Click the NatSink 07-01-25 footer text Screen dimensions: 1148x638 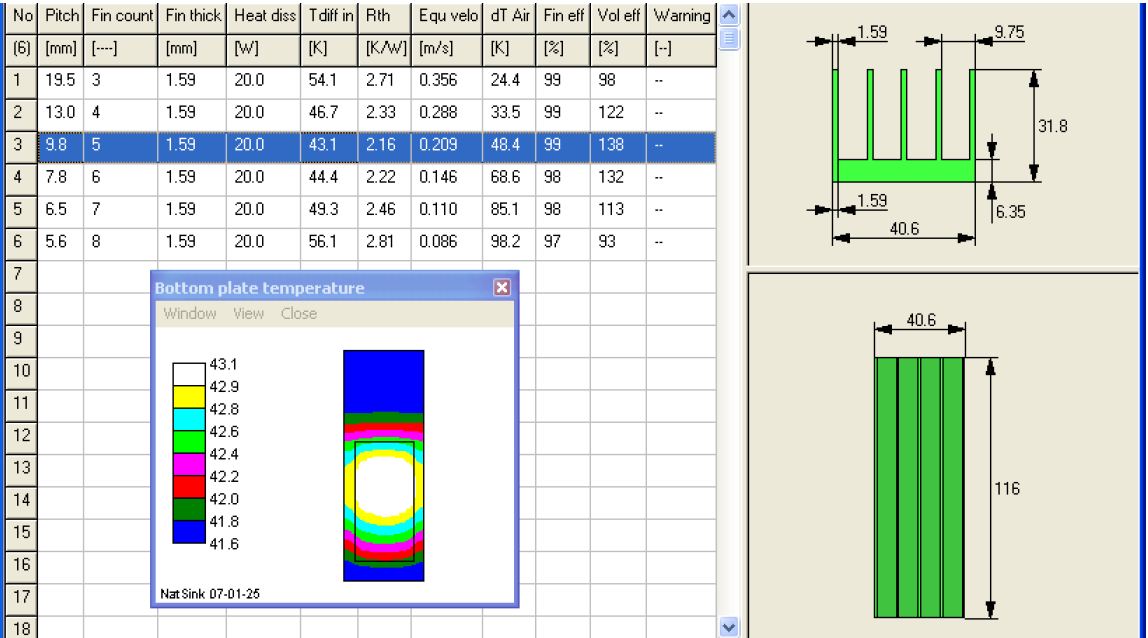[210, 593]
